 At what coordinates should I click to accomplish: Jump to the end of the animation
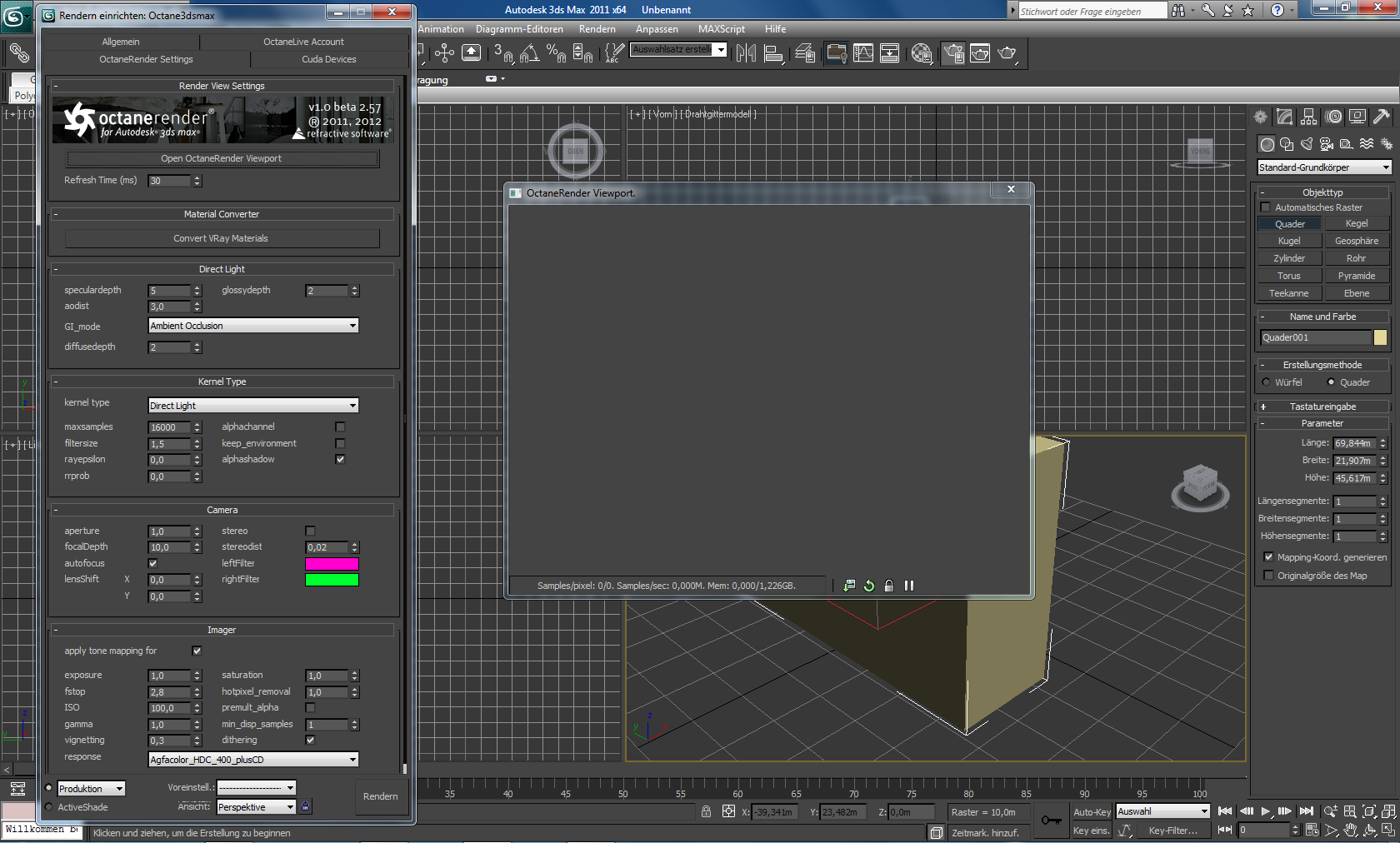click(1307, 811)
